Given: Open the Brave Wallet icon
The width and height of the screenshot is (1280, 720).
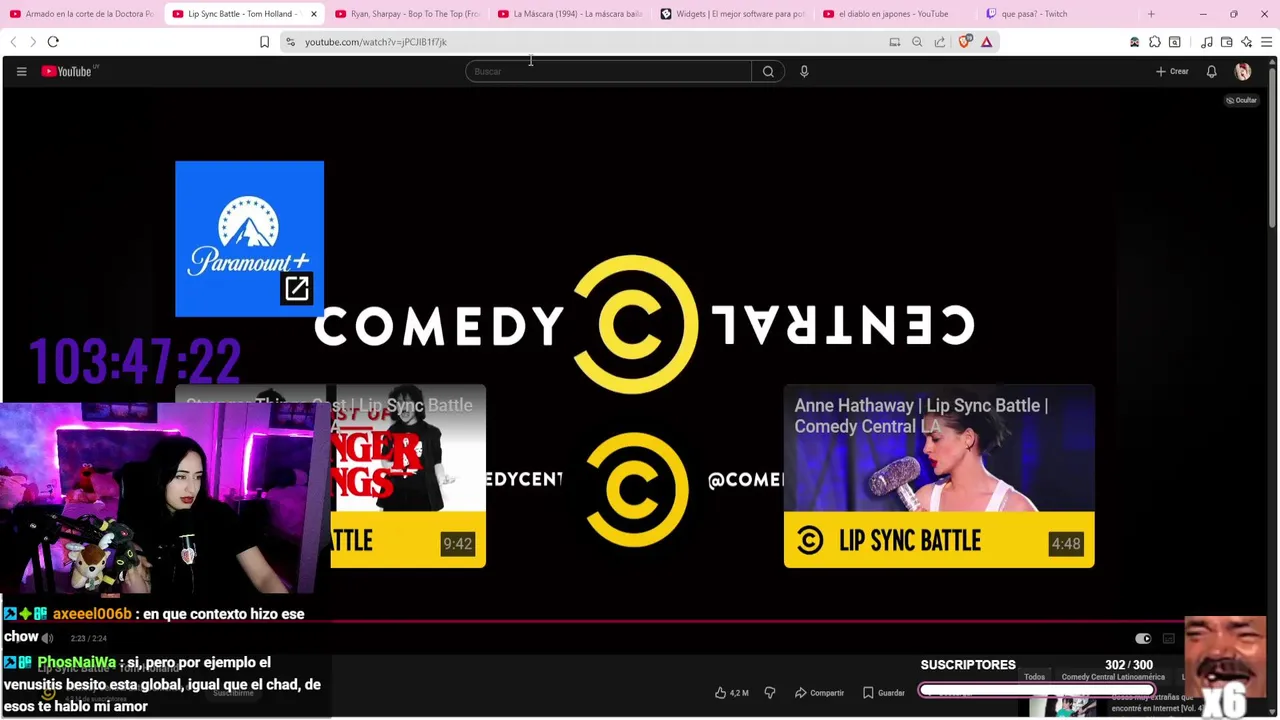Looking at the screenshot, I should click(1227, 42).
